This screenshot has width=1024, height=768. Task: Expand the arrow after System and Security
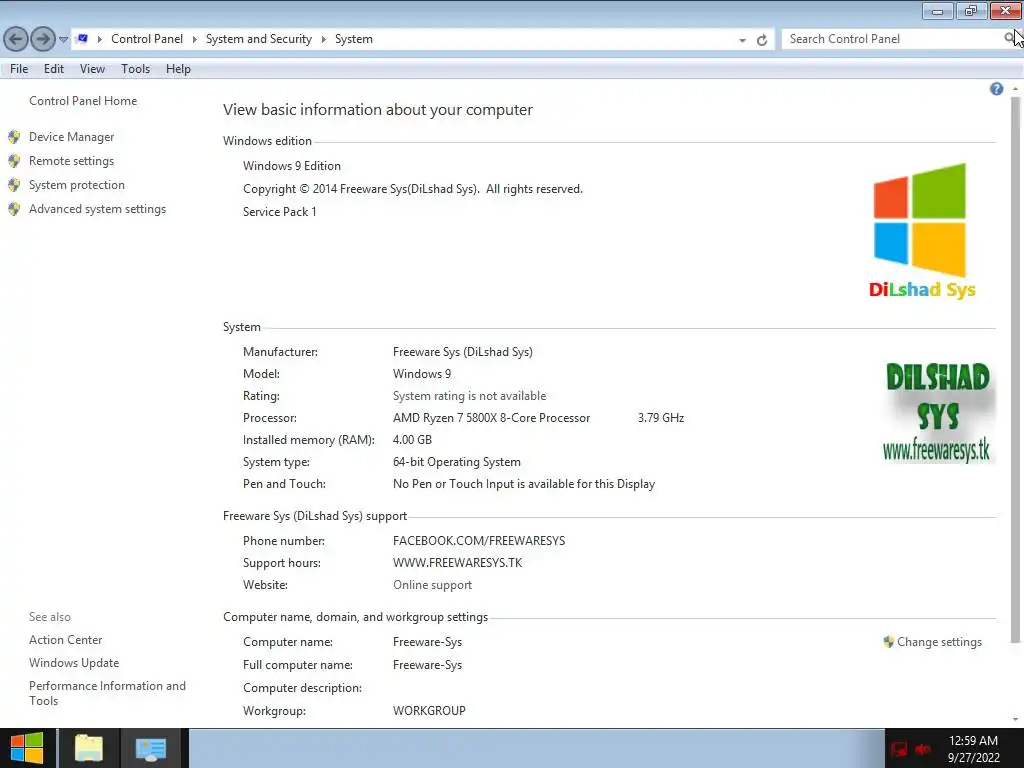(x=323, y=39)
